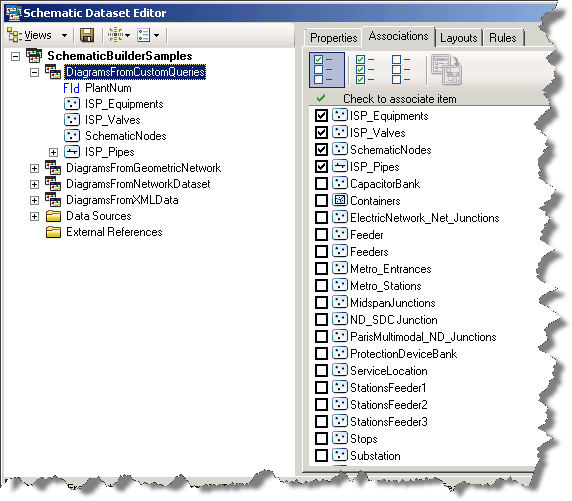Select the SchematicBuilderSamples dataset icon
The image size is (572, 501).
click(x=34, y=55)
